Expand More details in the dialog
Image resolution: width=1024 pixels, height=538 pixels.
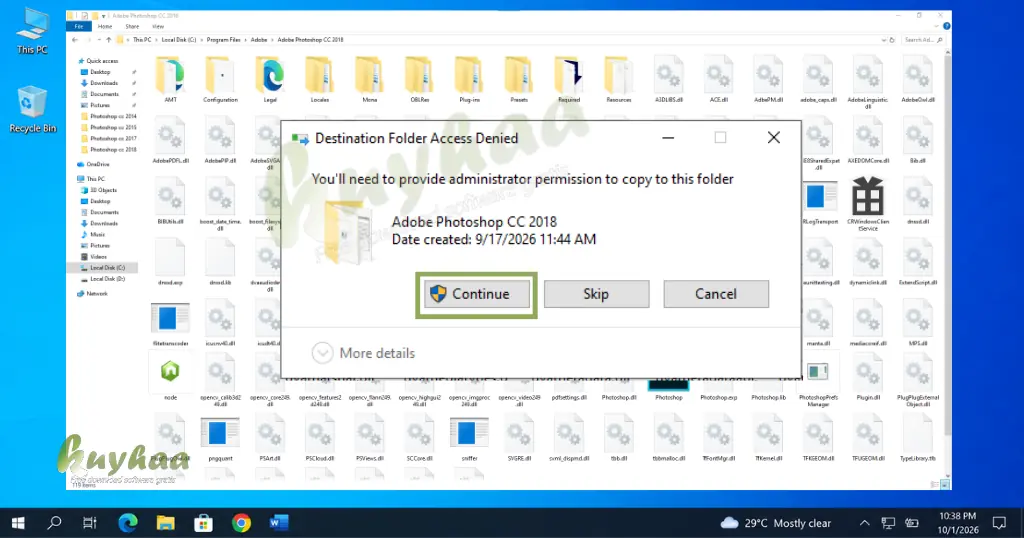[x=363, y=353]
